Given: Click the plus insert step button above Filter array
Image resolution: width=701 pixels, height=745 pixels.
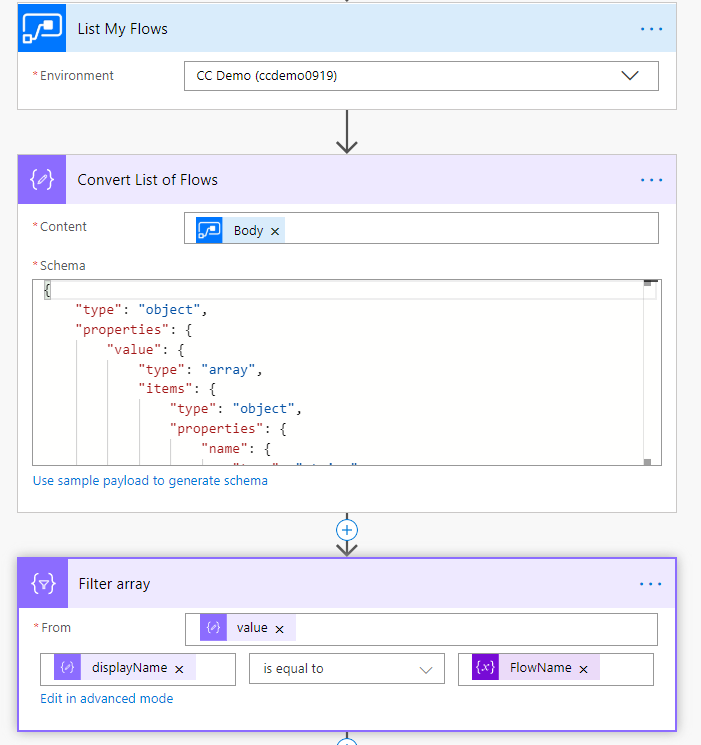Looking at the screenshot, I should (347, 530).
